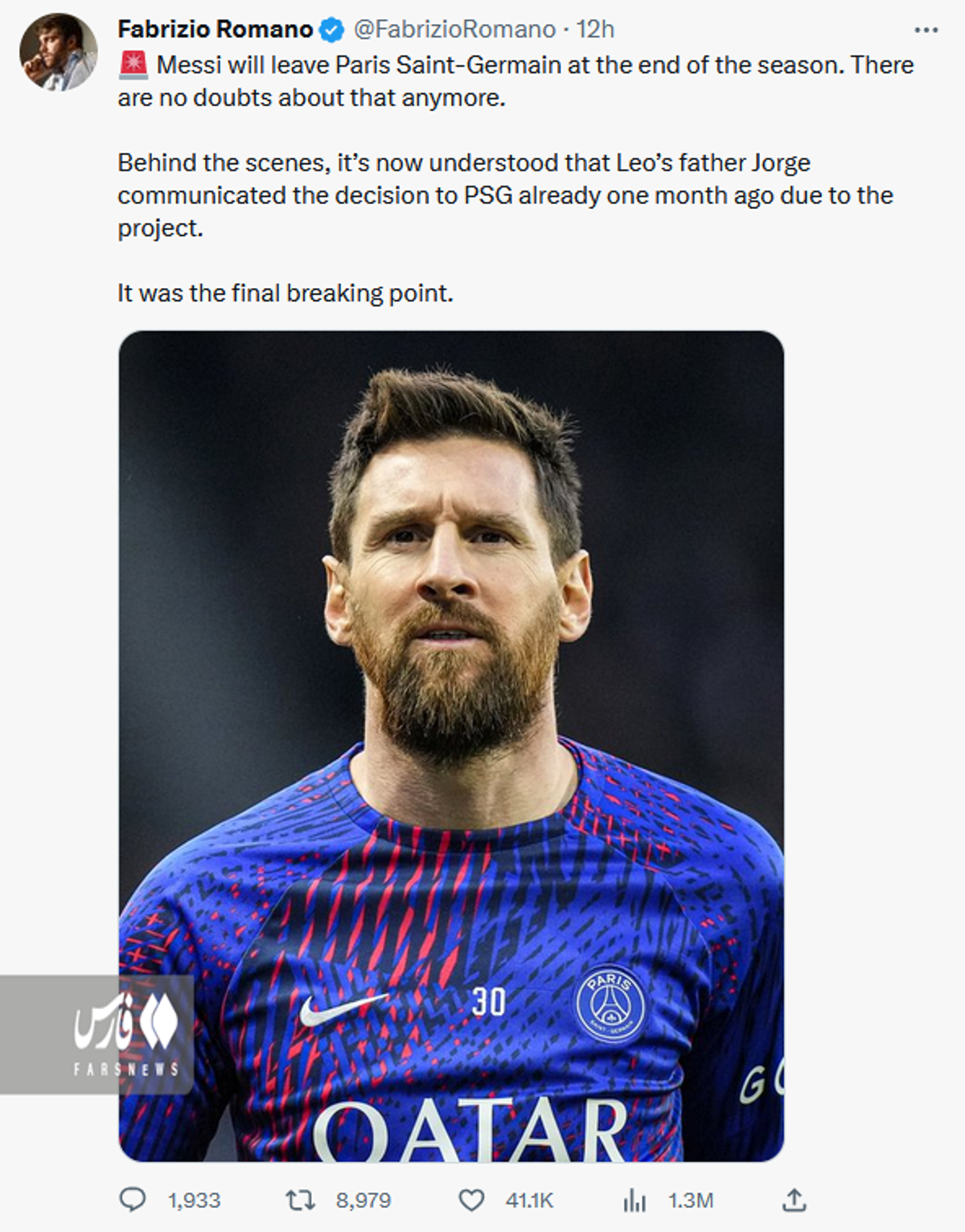Click the Fars News watermark logo
The image size is (965, 1232).
pyautogui.click(x=127, y=1033)
